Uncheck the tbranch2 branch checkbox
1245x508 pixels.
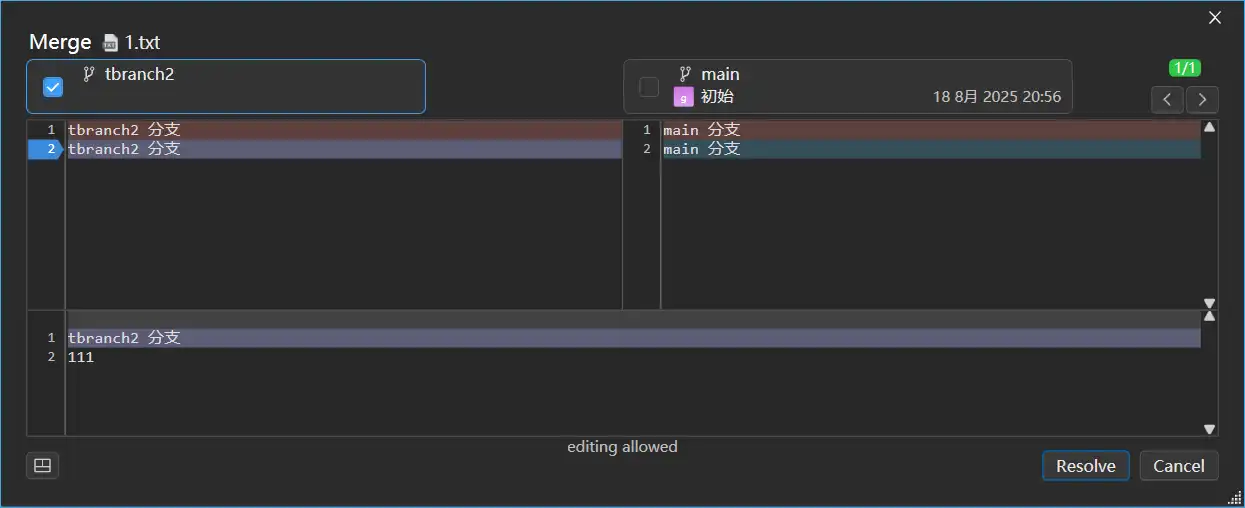53,87
